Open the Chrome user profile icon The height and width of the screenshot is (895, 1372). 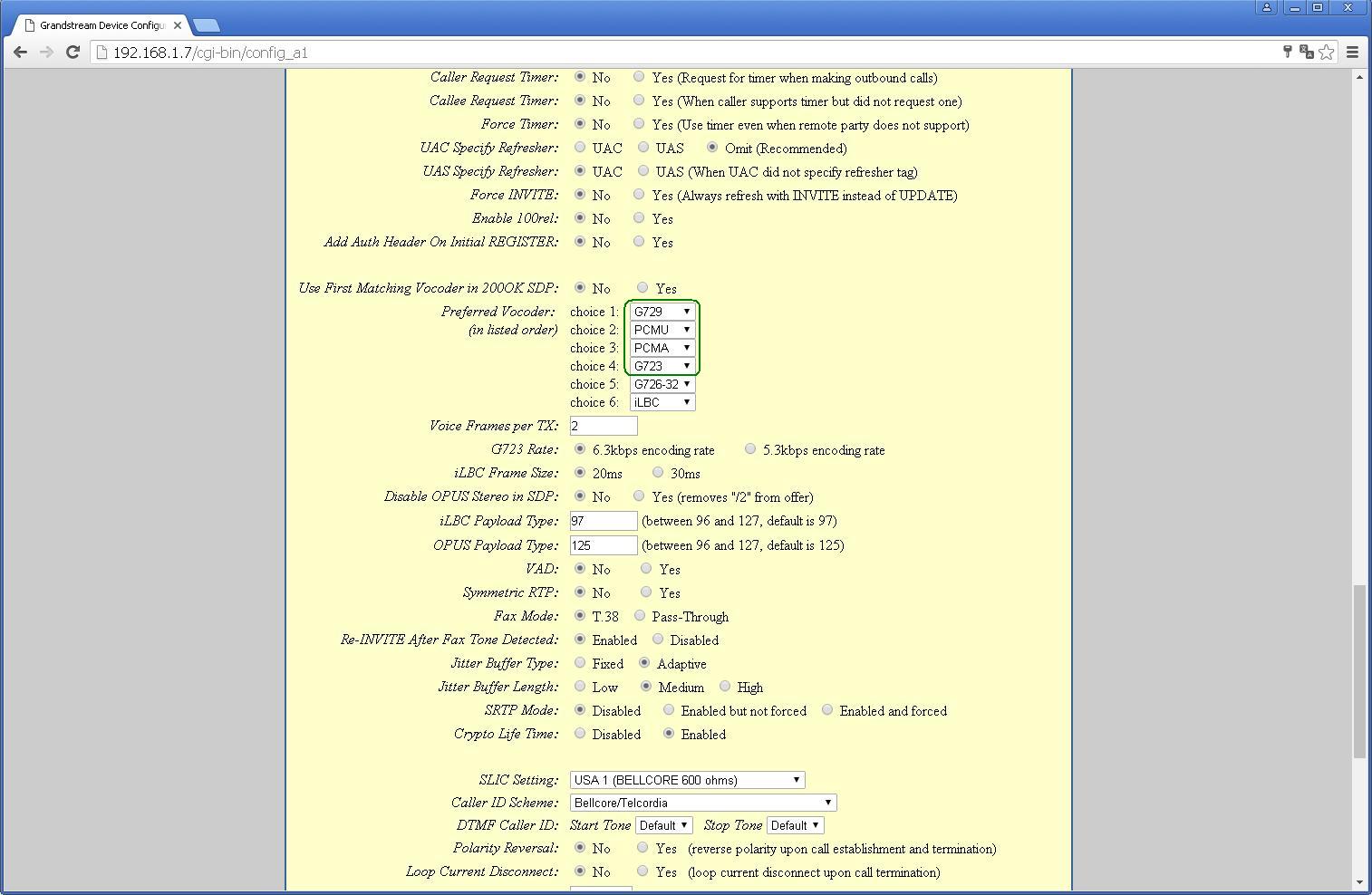point(1267,7)
